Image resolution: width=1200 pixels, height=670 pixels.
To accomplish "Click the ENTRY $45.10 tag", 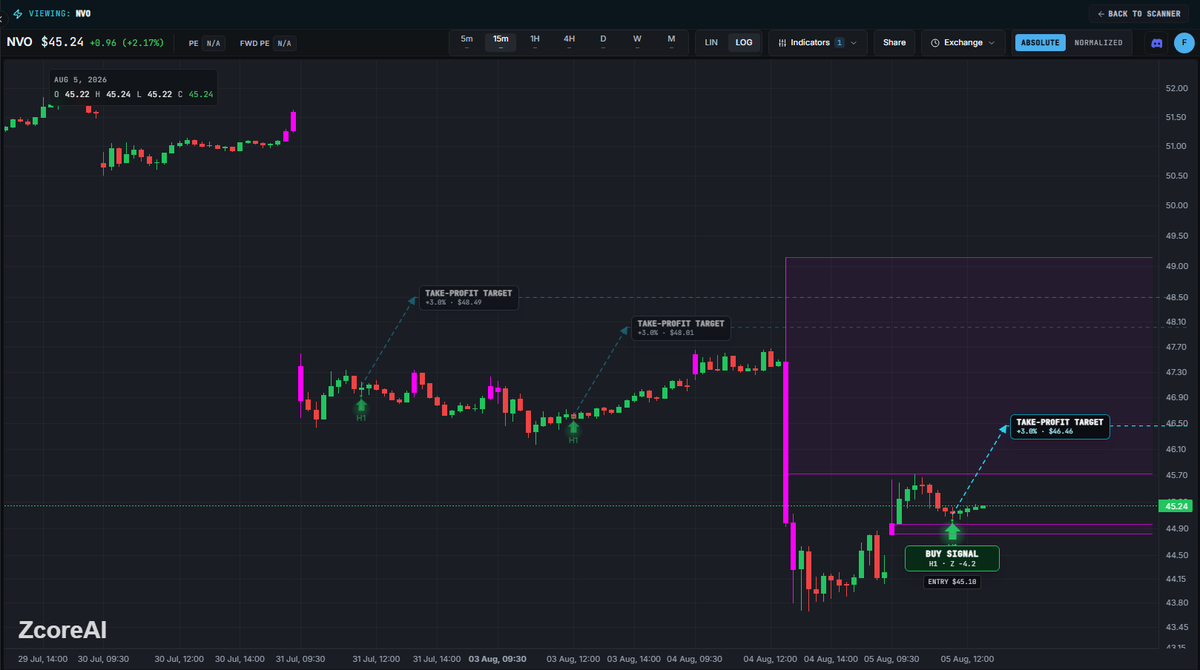I will coord(952,581).
